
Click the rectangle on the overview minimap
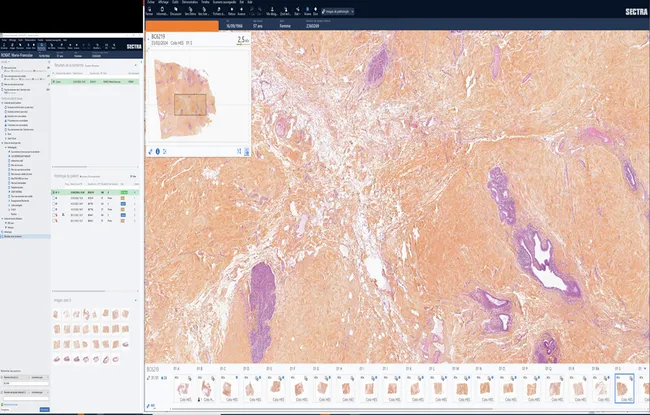coord(190,104)
